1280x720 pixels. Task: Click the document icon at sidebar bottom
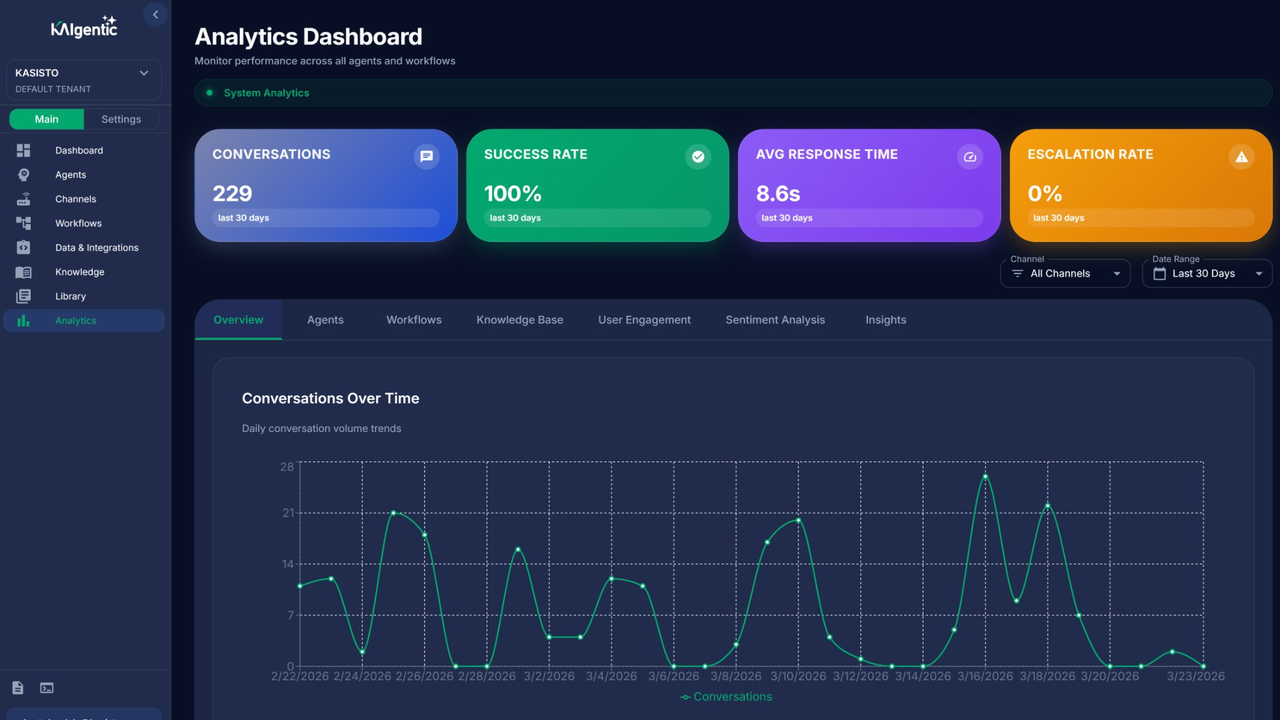click(17, 688)
